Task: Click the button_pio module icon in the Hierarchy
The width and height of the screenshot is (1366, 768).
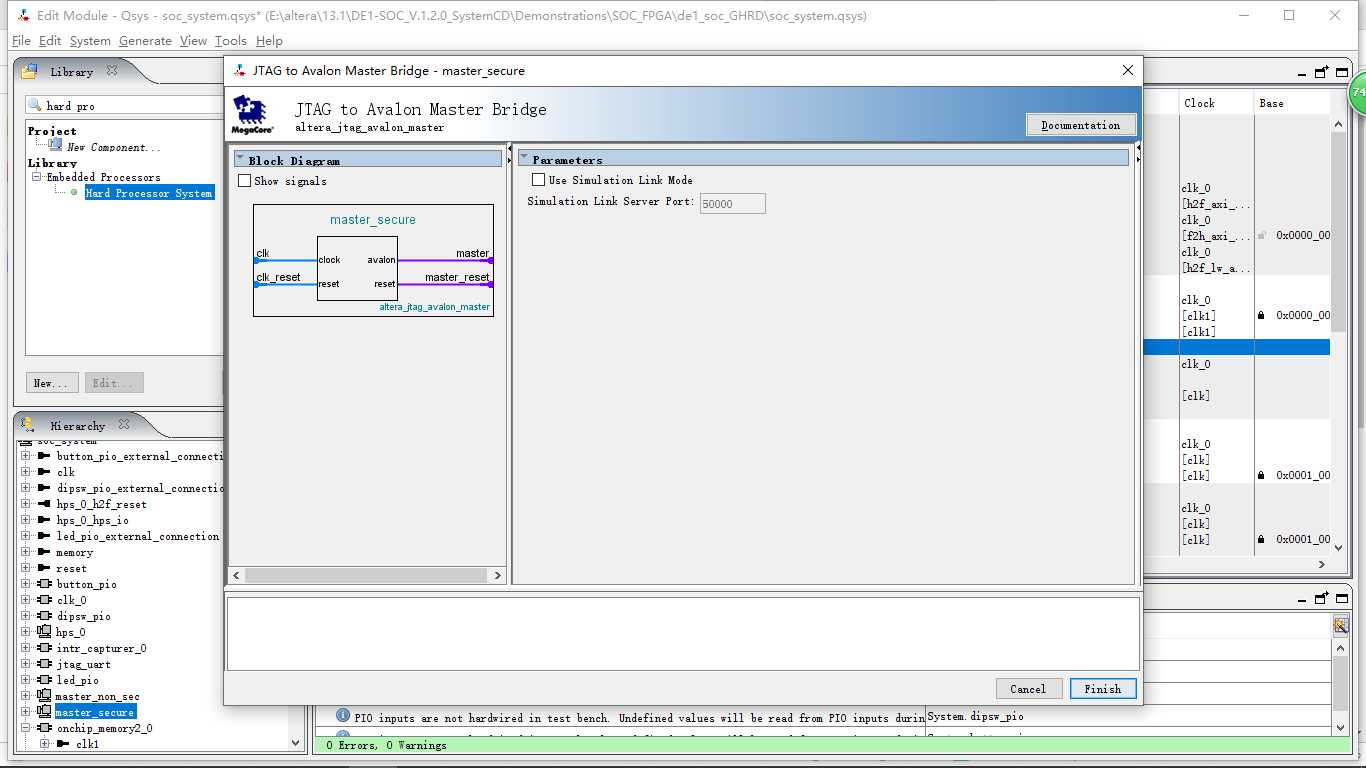Action: click(44, 584)
